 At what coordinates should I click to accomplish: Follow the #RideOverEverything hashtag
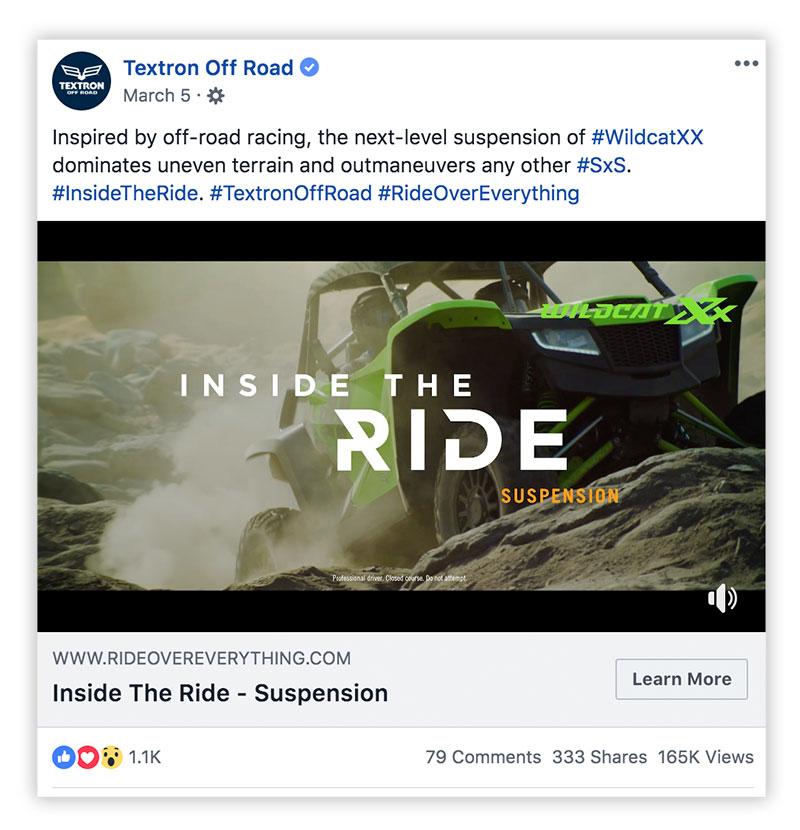[x=479, y=194]
